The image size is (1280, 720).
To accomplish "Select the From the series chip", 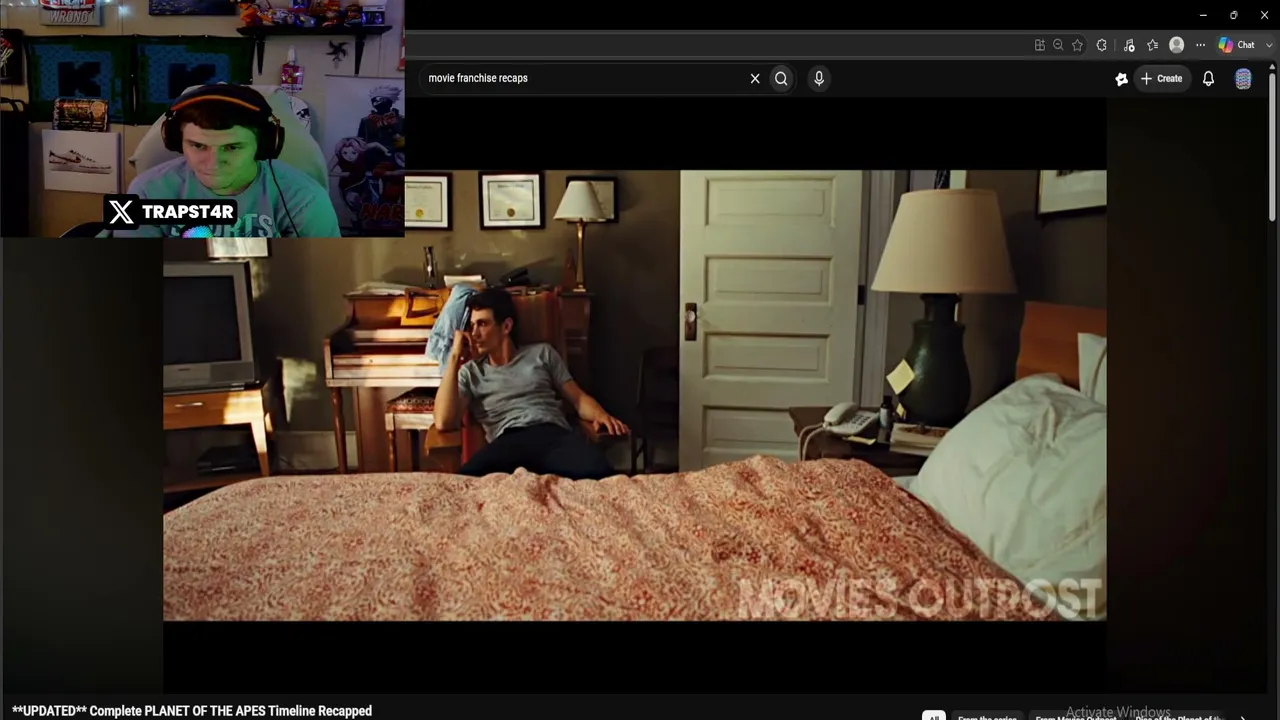I will (x=987, y=717).
